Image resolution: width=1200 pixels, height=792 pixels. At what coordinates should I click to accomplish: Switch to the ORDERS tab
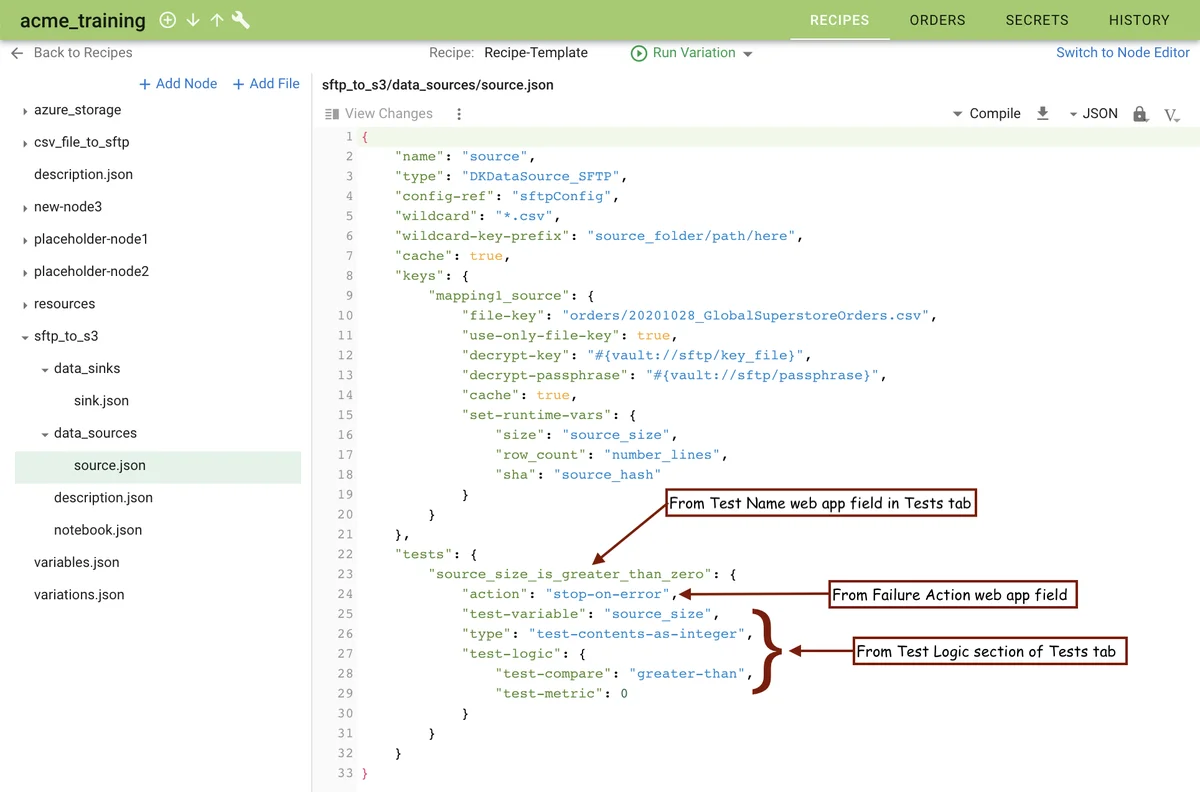pyautogui.click(x=937, y=20)
